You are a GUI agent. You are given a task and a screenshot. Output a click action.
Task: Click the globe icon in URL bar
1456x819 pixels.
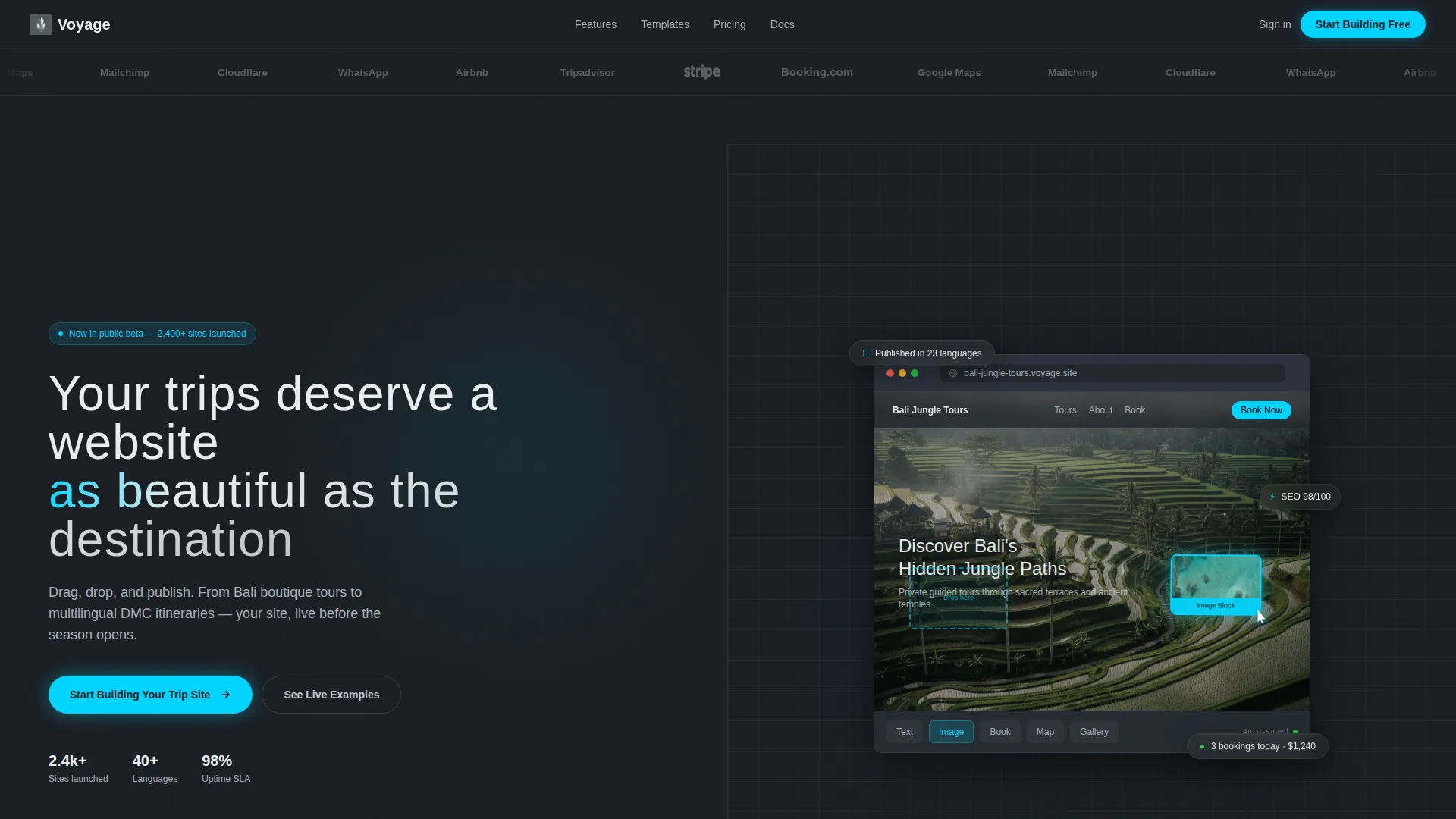tap(953, 373)
